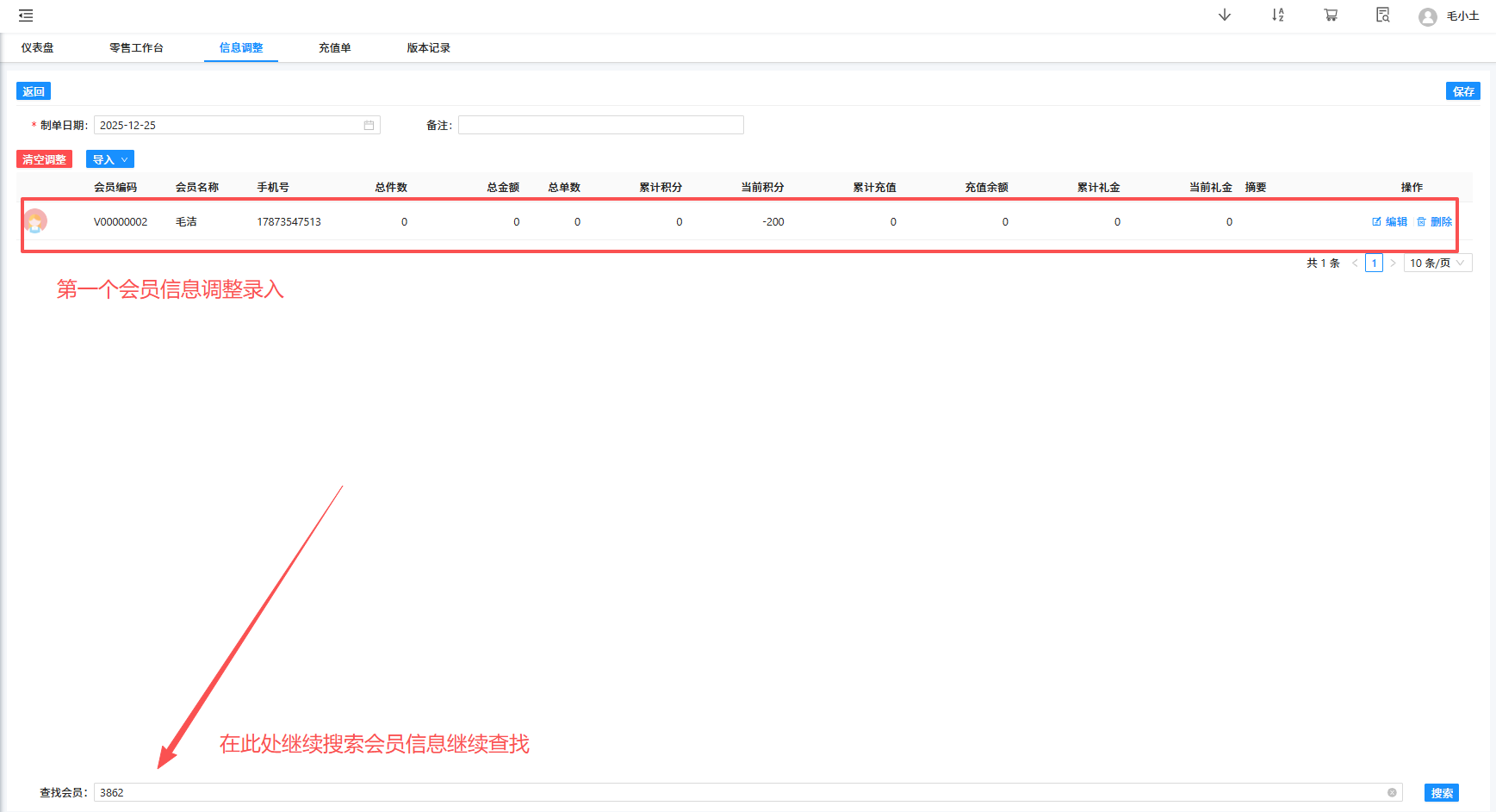Clear the 查找会员 search field with the X icon
This screenshot has width=1496, height=812.
pyautogui.click(x=1392, y=793)
